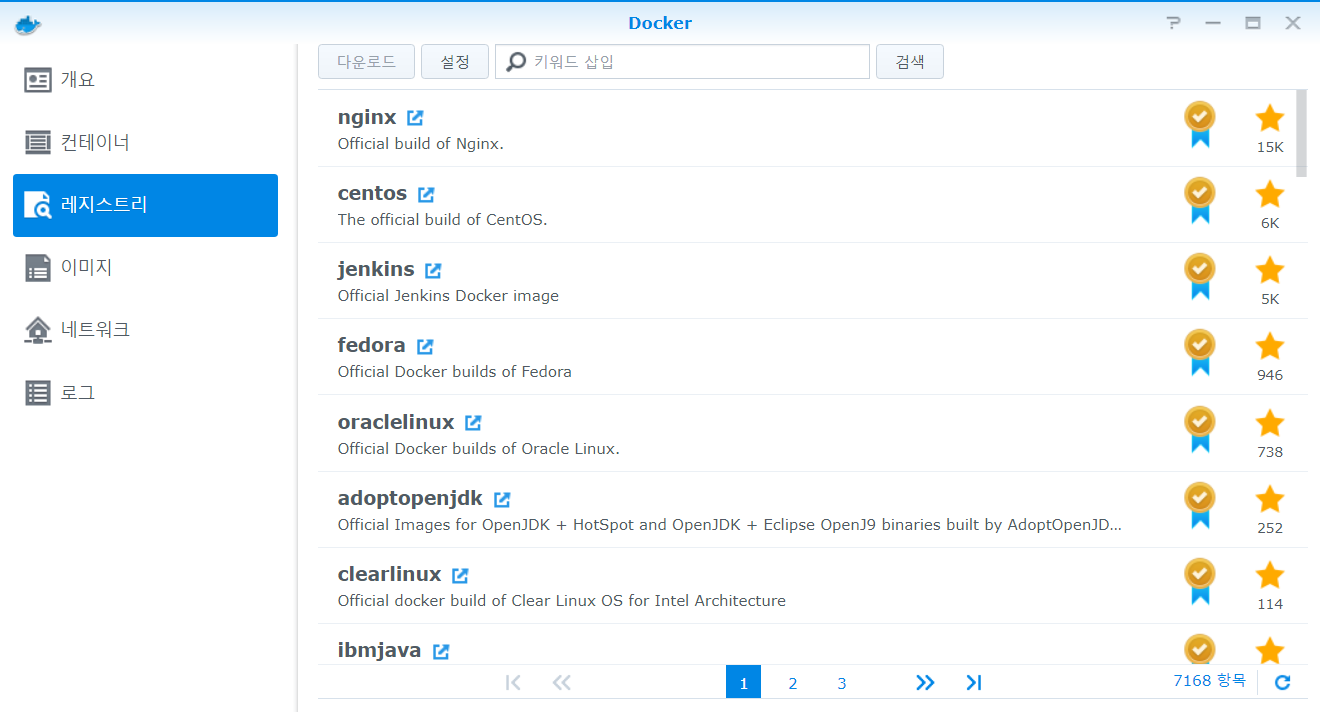Select the adoptopenjdk image name

pos(411,499)
